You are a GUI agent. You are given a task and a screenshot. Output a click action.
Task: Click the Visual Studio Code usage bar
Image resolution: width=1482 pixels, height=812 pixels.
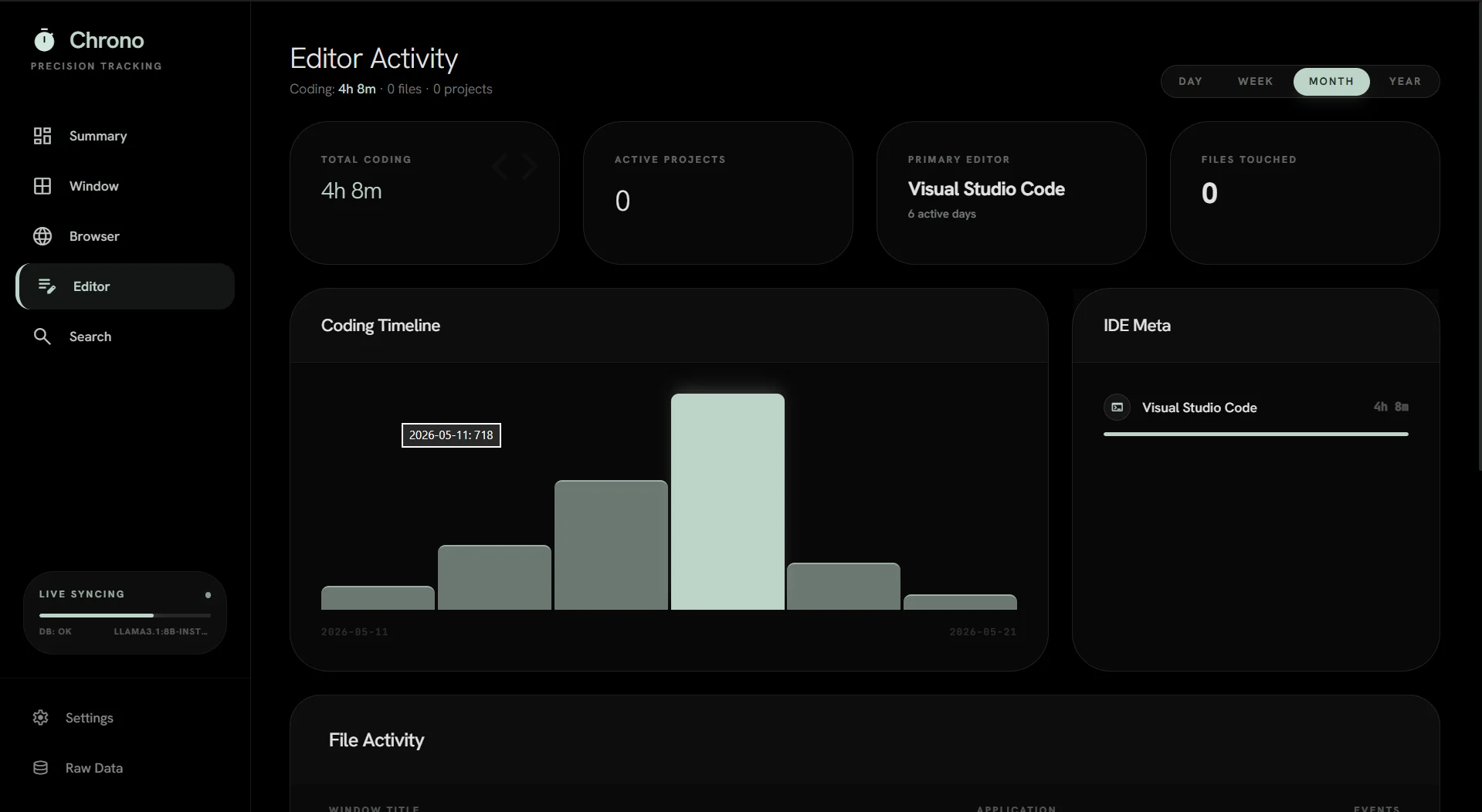click(x=1256, y=435)
